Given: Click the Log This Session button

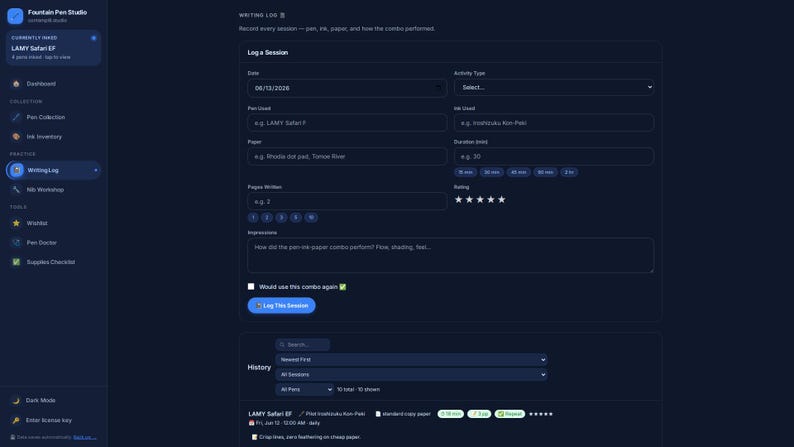Looking at the screenshot, I should [282, 305].
